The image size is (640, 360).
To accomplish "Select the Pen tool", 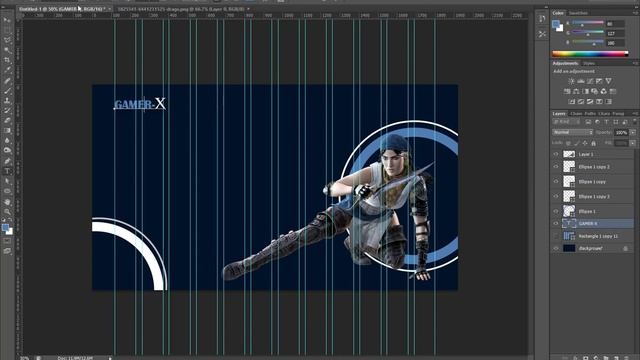I will pos(7,161).
